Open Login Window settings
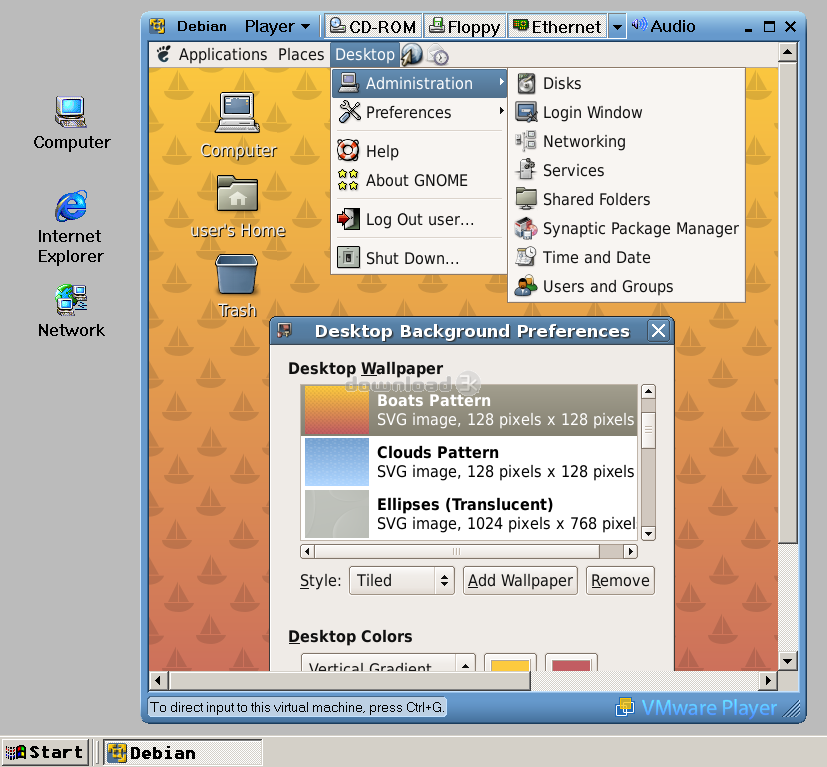This screenshot has height=767, width=827. pyautogui.click(x=626, y=112)
